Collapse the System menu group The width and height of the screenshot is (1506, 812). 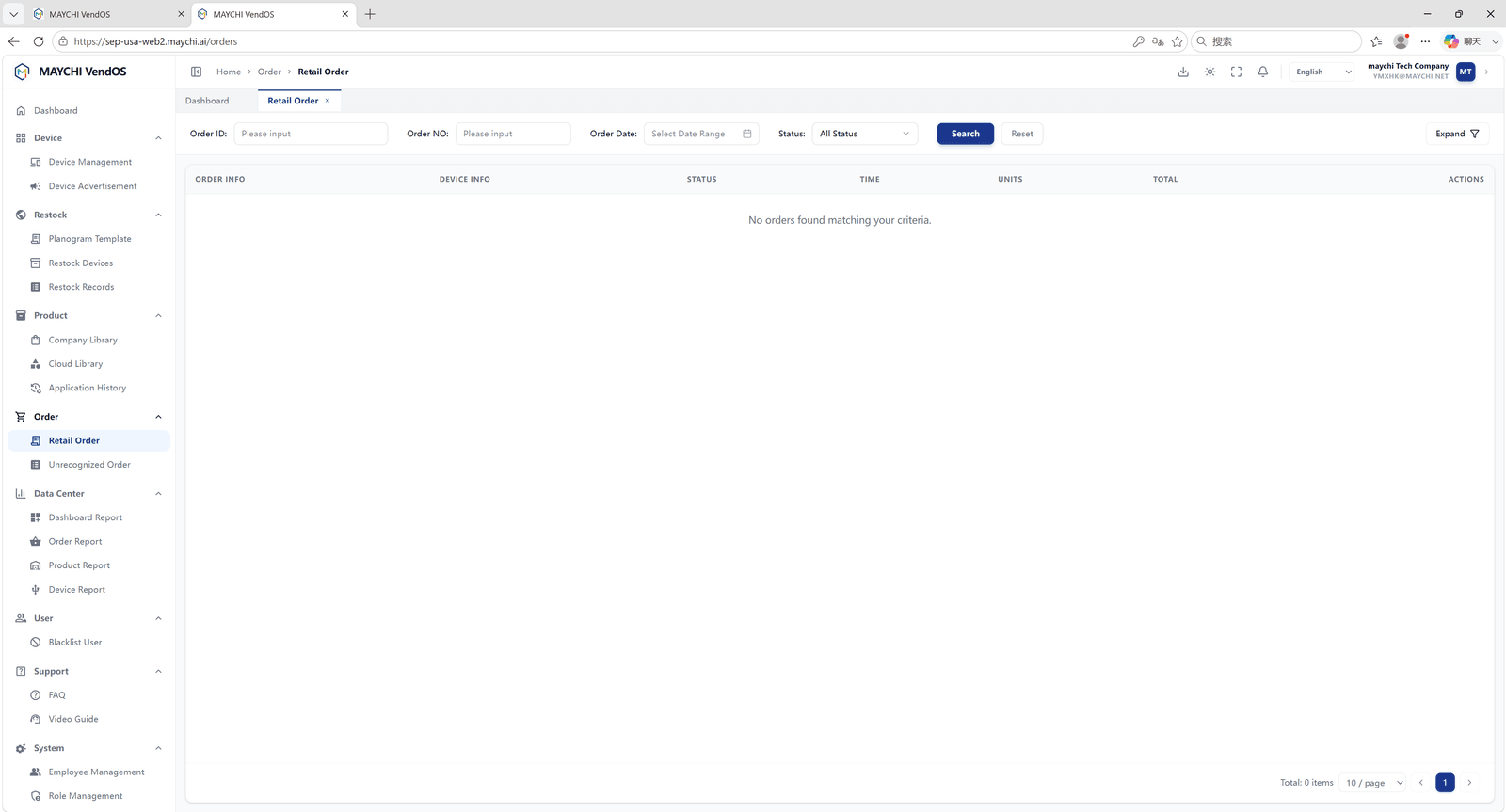158,749
